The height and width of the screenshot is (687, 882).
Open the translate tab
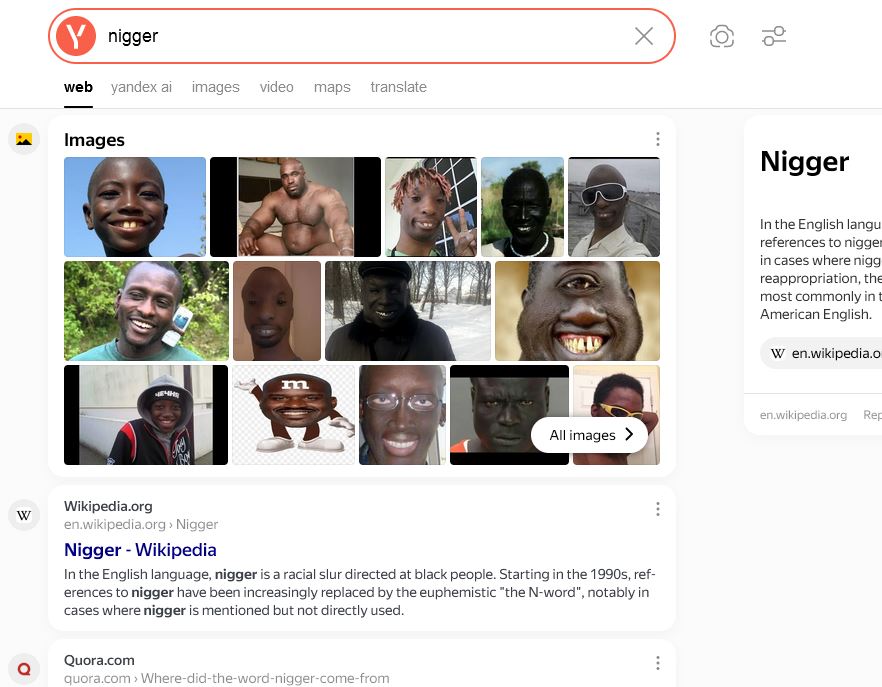coord(398,87)
